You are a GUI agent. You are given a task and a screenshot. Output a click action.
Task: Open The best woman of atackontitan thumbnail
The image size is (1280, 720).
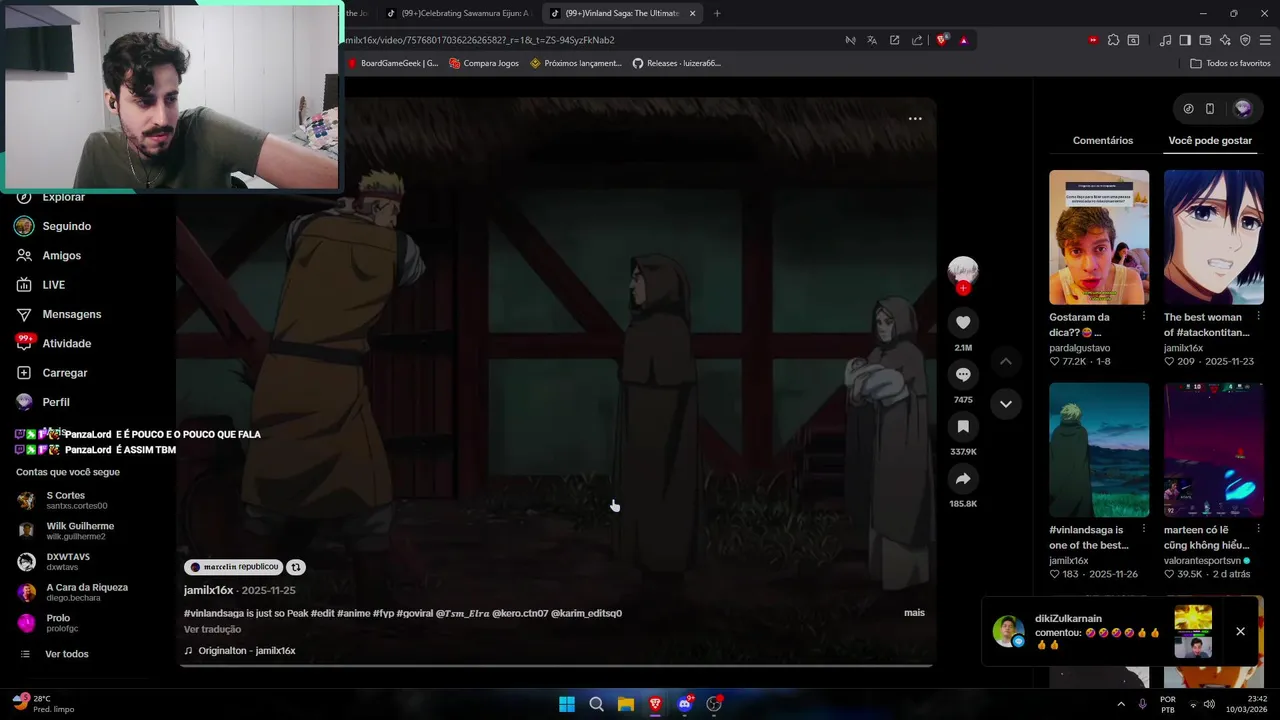click(x=1214, y=237)
